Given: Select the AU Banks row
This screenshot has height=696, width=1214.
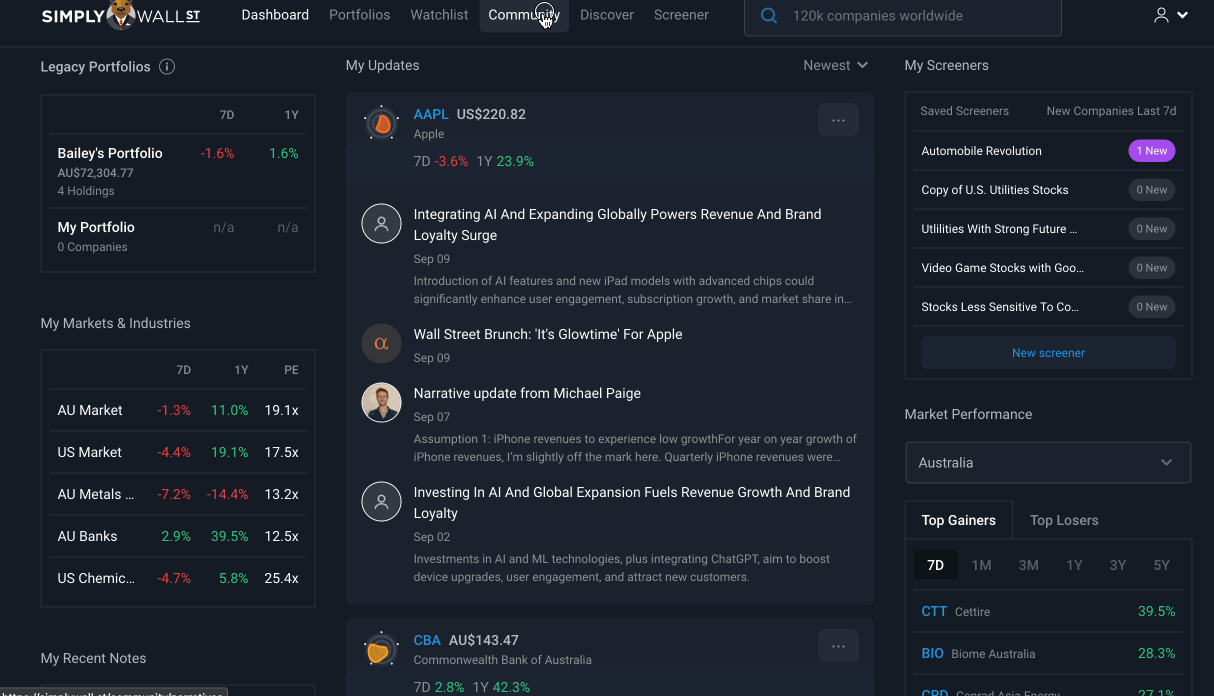Looking at the screenshot, I should coord(178,536).
